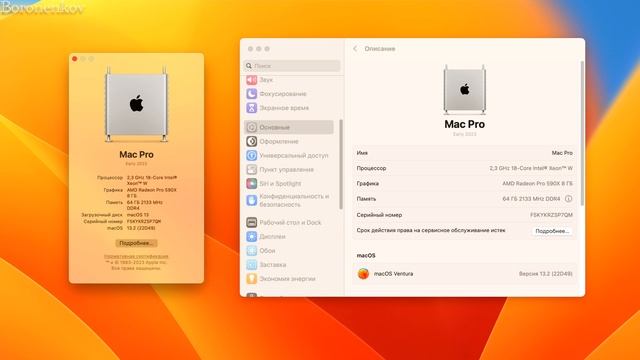Select Основные gear icon in sidebar
The image size is (640, 360).
pyautogui.click(x=251, y=127)
